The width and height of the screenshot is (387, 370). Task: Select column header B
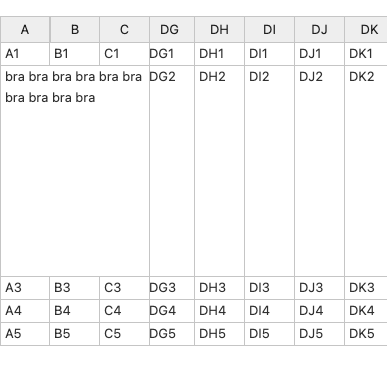pyautogui.click(x=75, y=30)
